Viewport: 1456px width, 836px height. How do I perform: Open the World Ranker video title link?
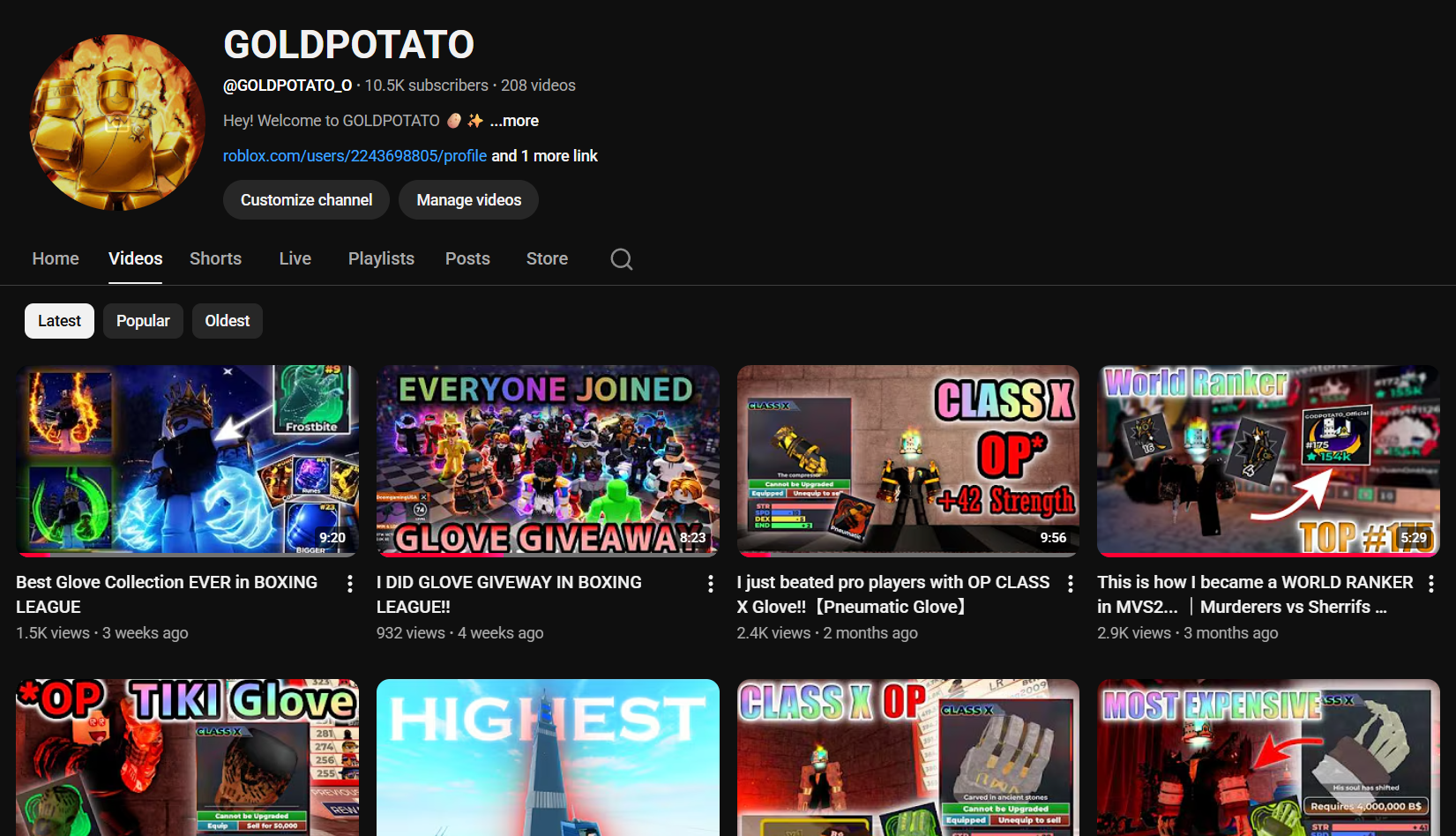1254,594
